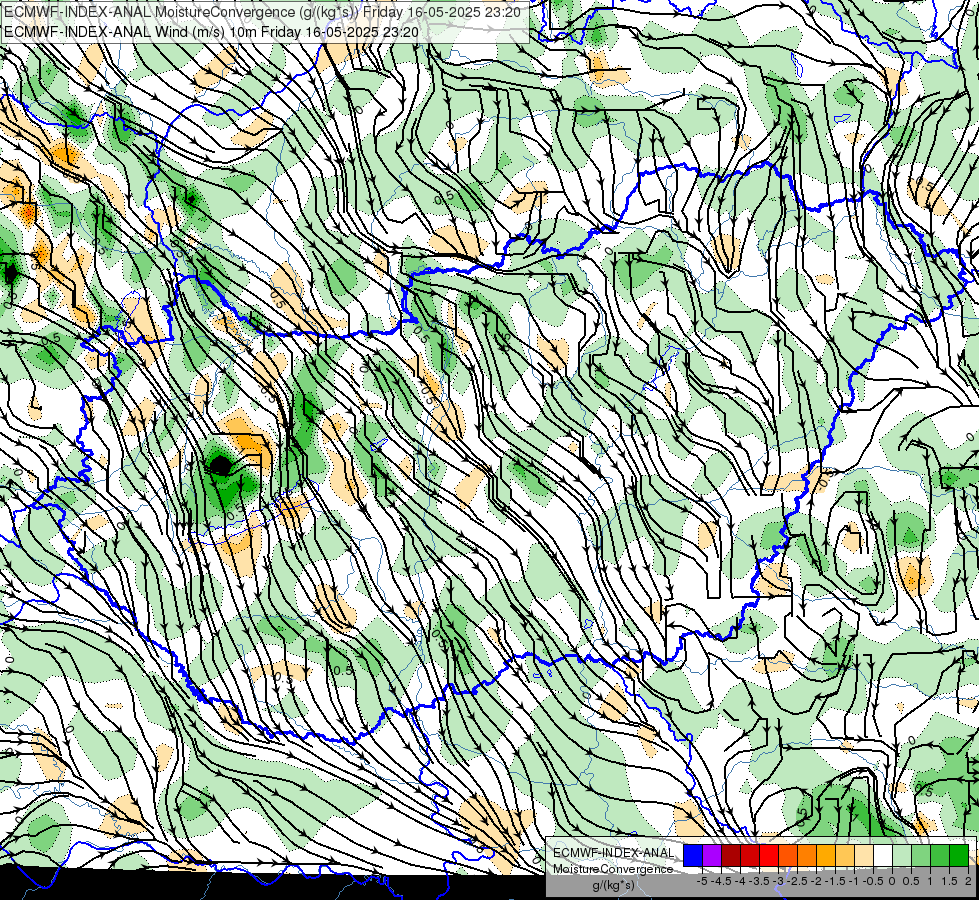
Task: Click the MoistureConvergence title line at top
Action: pyautogui.click(x=262, y=12)
